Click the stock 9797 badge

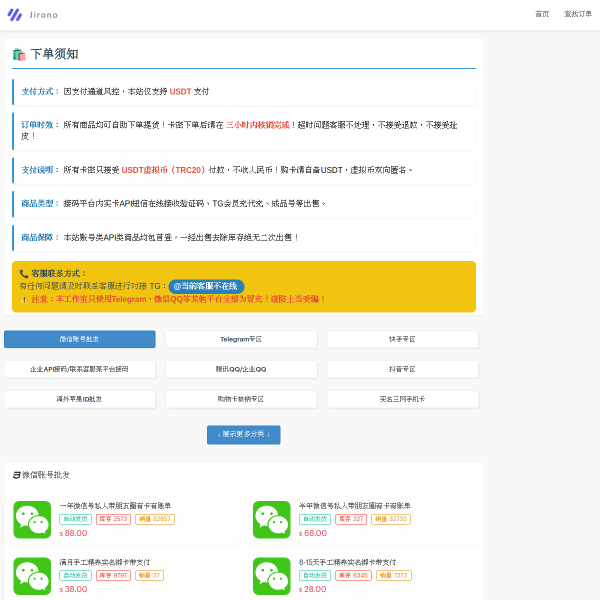(x=113, y=575)
